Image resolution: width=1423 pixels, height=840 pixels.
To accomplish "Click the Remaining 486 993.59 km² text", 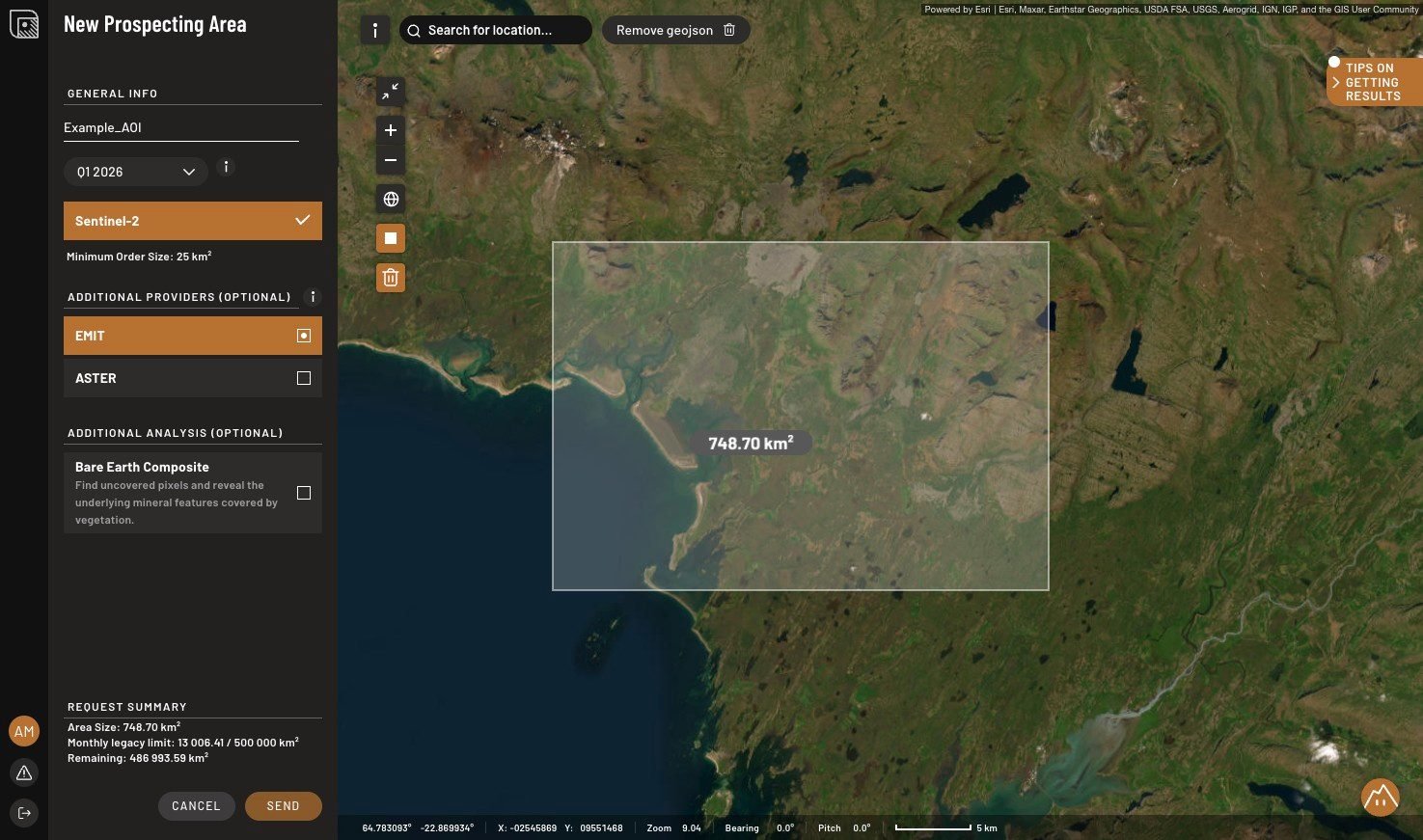I will [138, 758].
